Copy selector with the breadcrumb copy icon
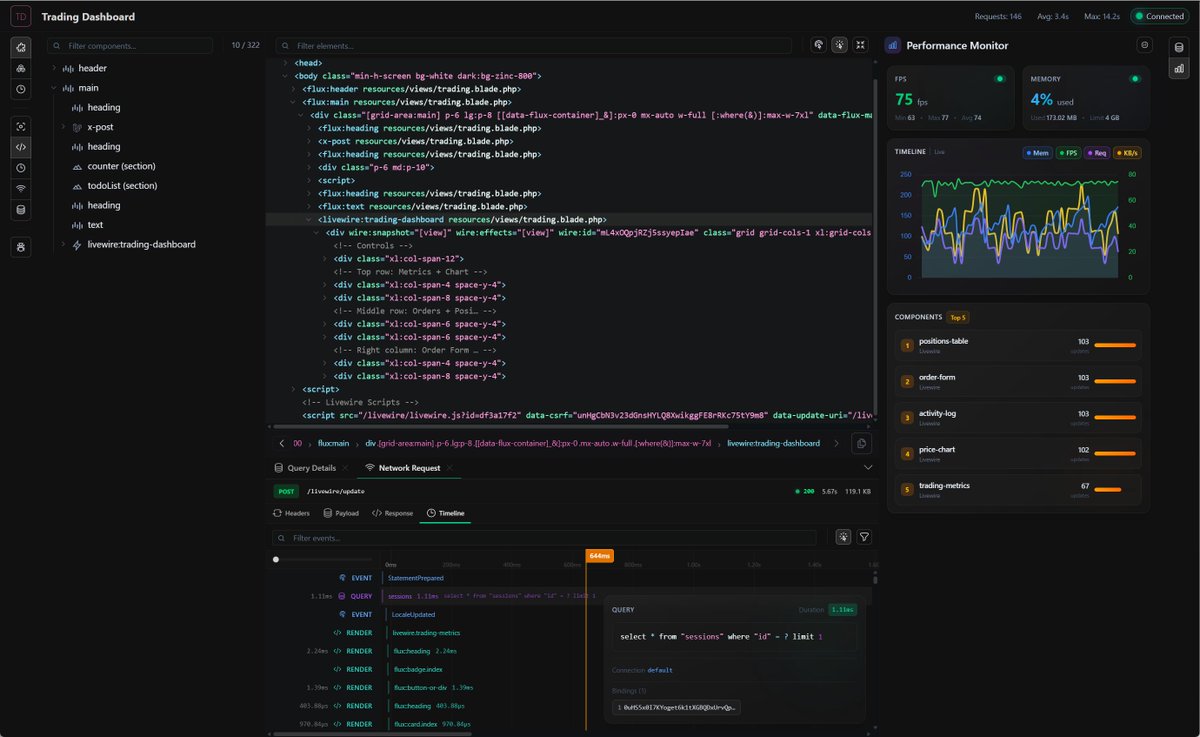Viewport: 1200px width, 737px height. point(860,443)
